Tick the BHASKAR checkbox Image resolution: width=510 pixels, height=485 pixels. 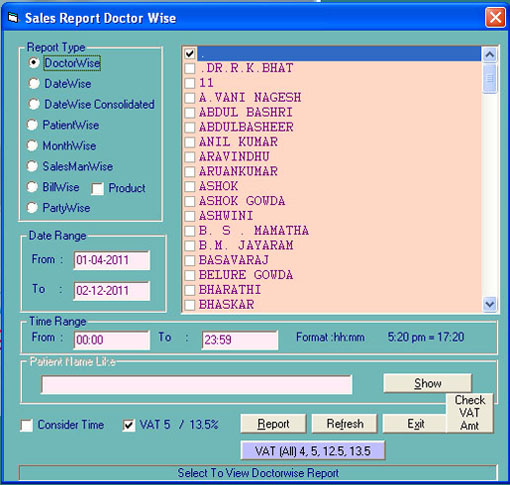(x=190, y=304)
